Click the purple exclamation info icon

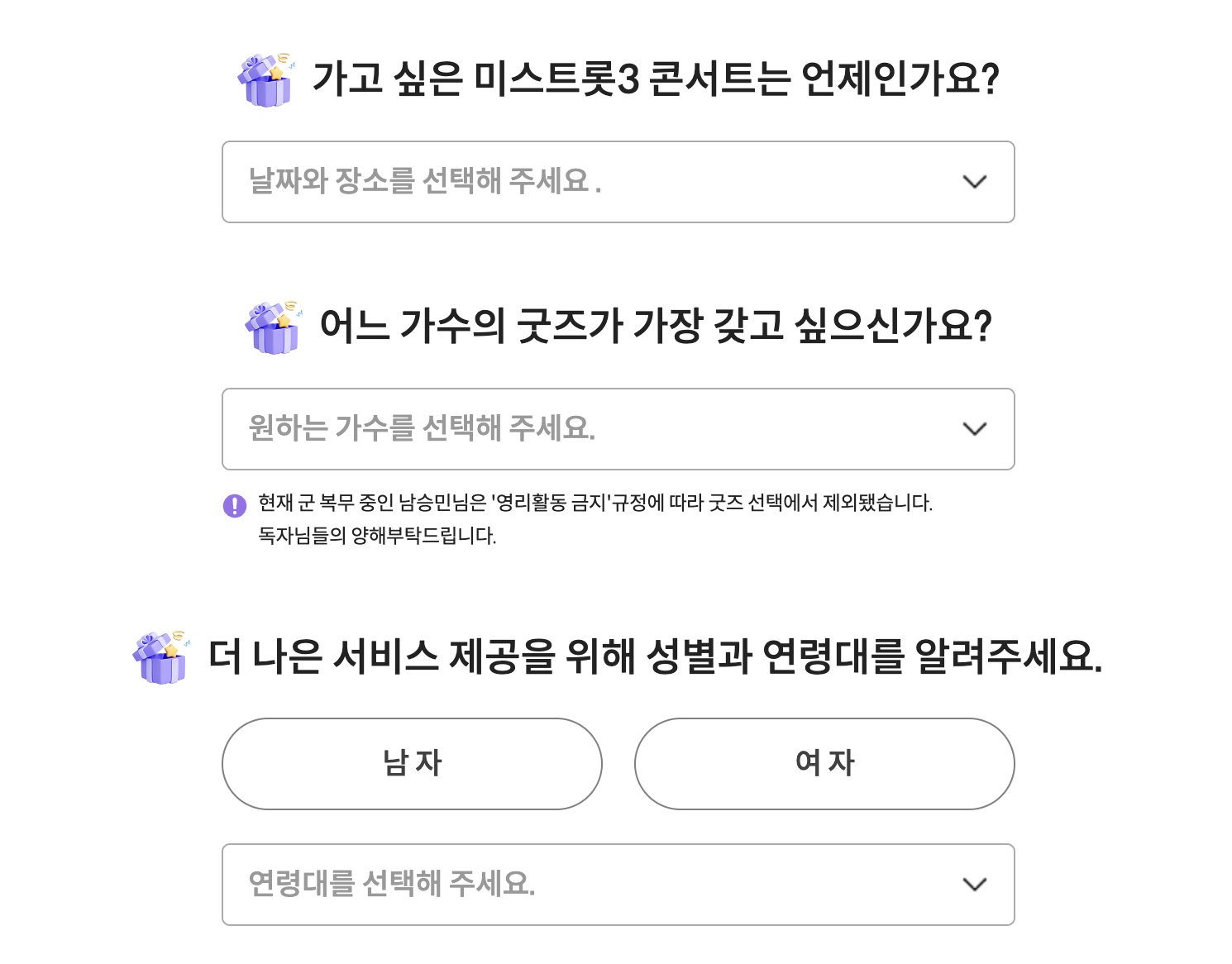pos(235,506)
